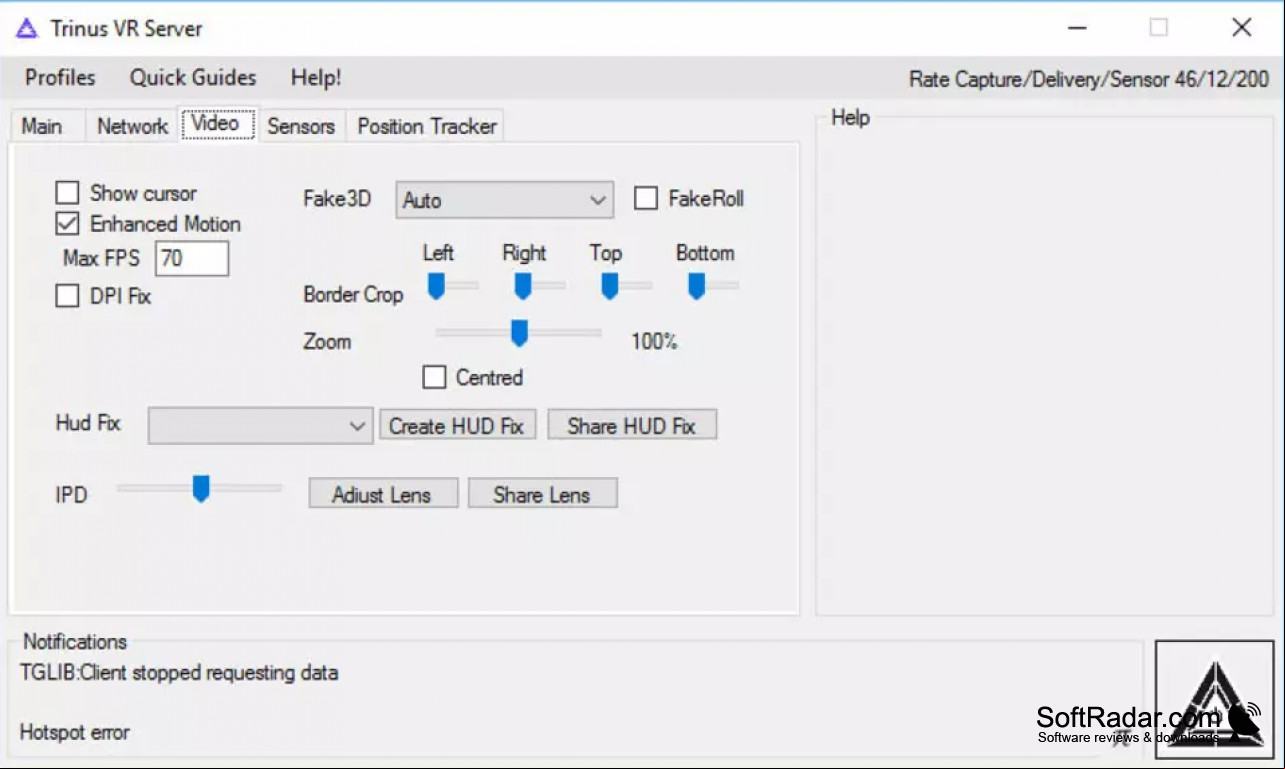Open the Help! menu
Viewport: 1285px width, 769px height.
pos(316,77)
